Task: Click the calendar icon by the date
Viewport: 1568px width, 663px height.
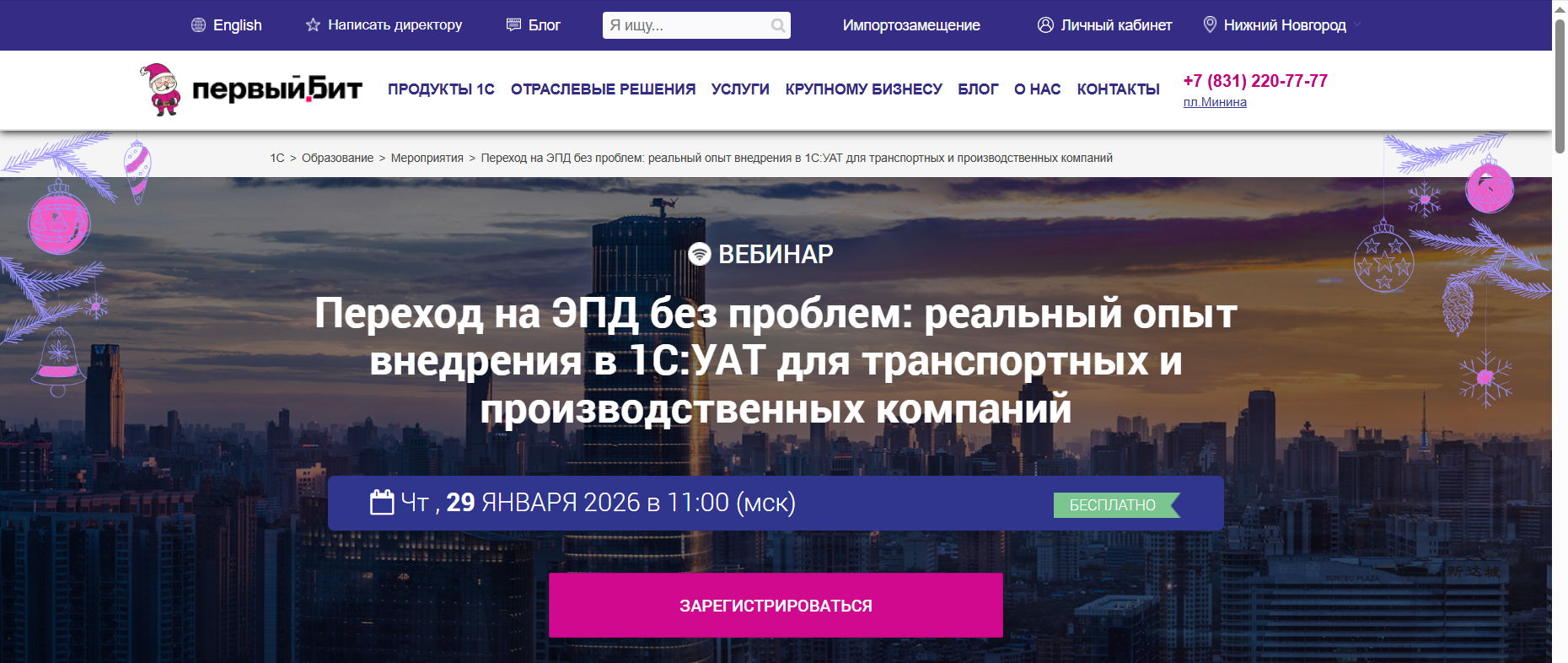Action: tap(382, 502)
